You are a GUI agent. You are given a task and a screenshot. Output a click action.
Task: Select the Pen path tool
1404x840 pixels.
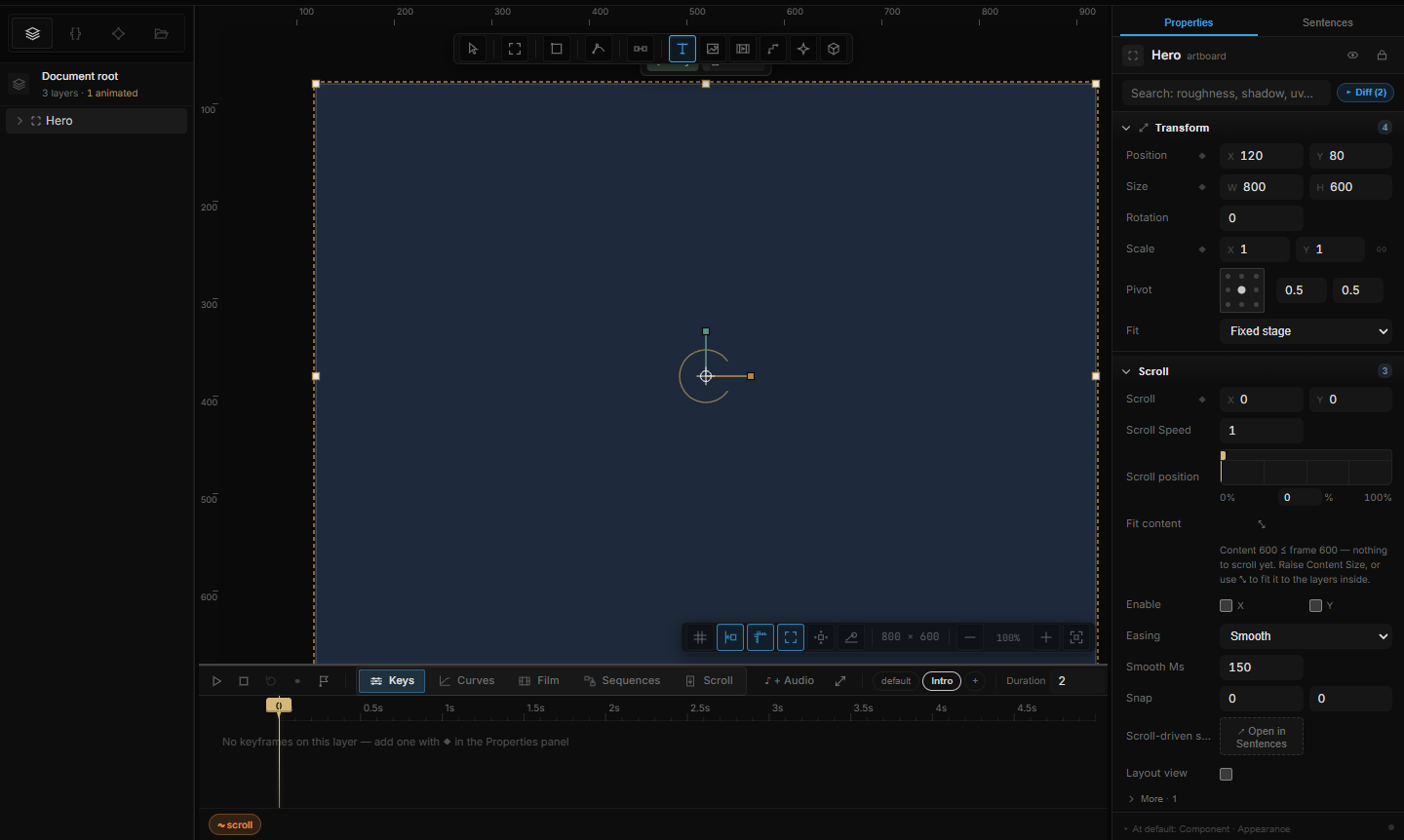coord(599,49)
